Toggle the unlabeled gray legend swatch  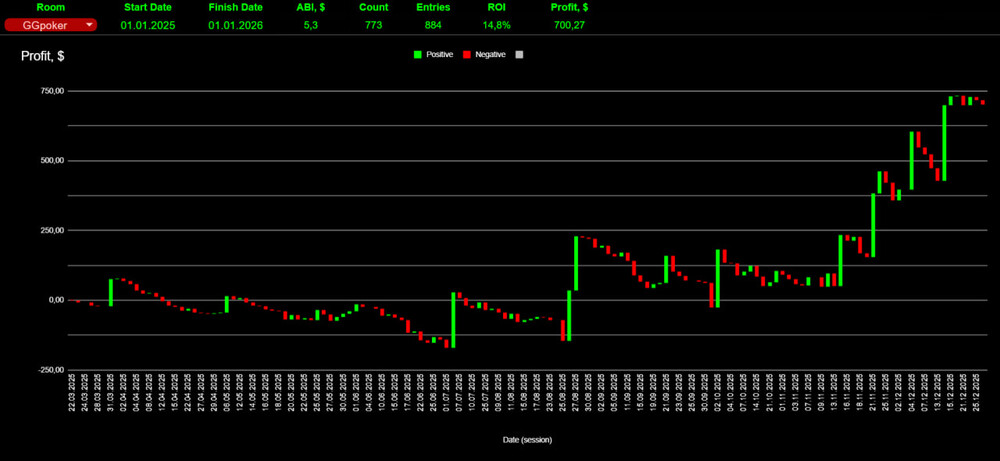coord(519,54)
